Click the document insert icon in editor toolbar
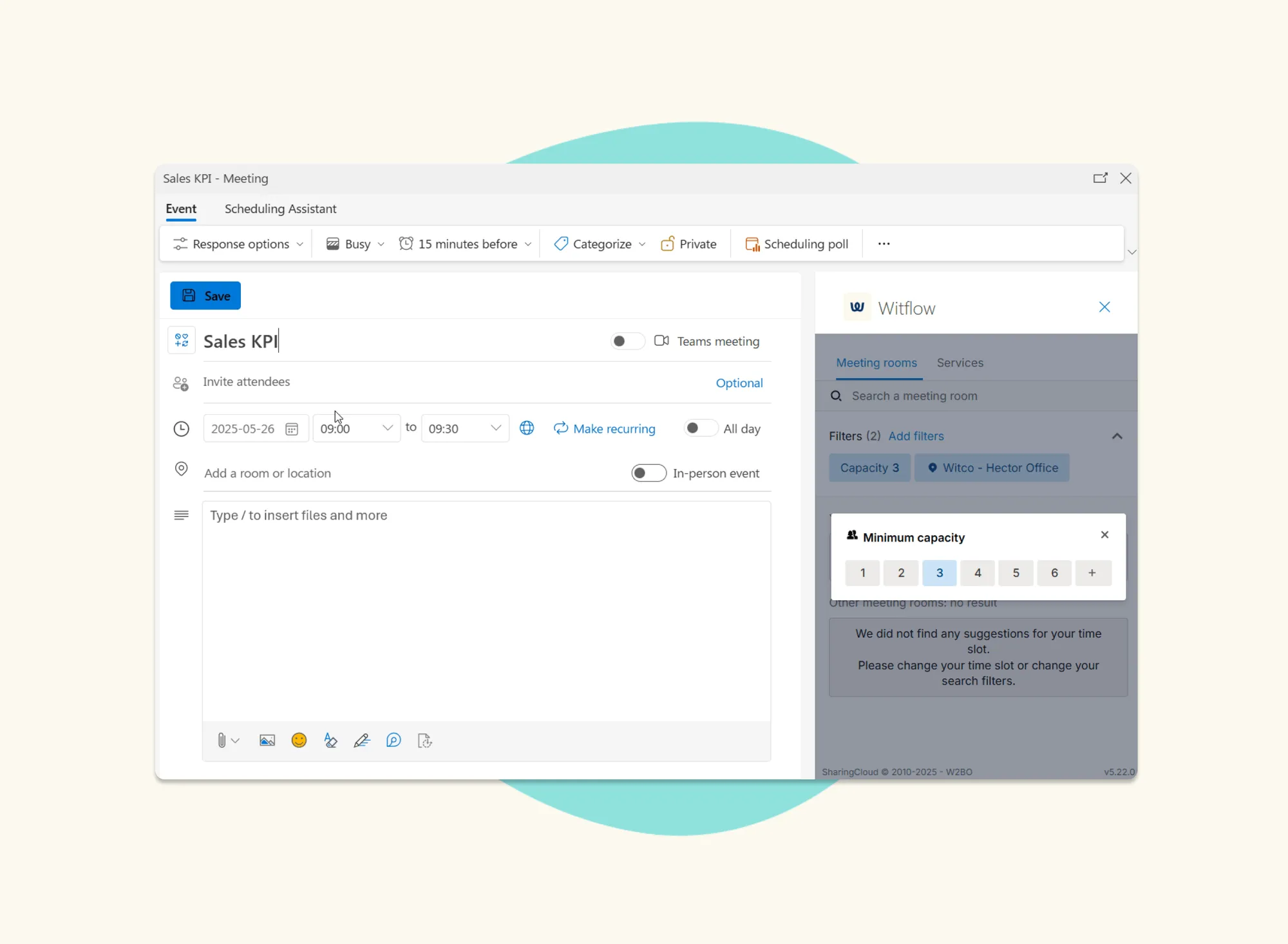This screenshot has width=1288, height=944. point(425,741)
